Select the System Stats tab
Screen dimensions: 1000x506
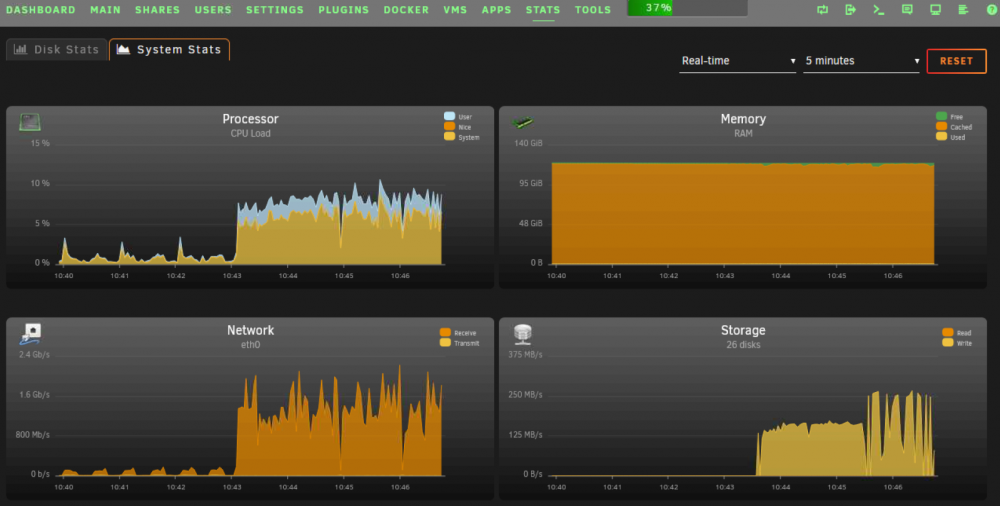click(x=170, y=49)
